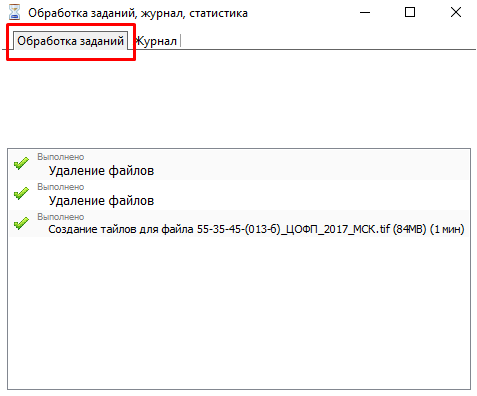
Task: Click the Выполнено status above the tile creation task
Action: [x=61, y=217]
